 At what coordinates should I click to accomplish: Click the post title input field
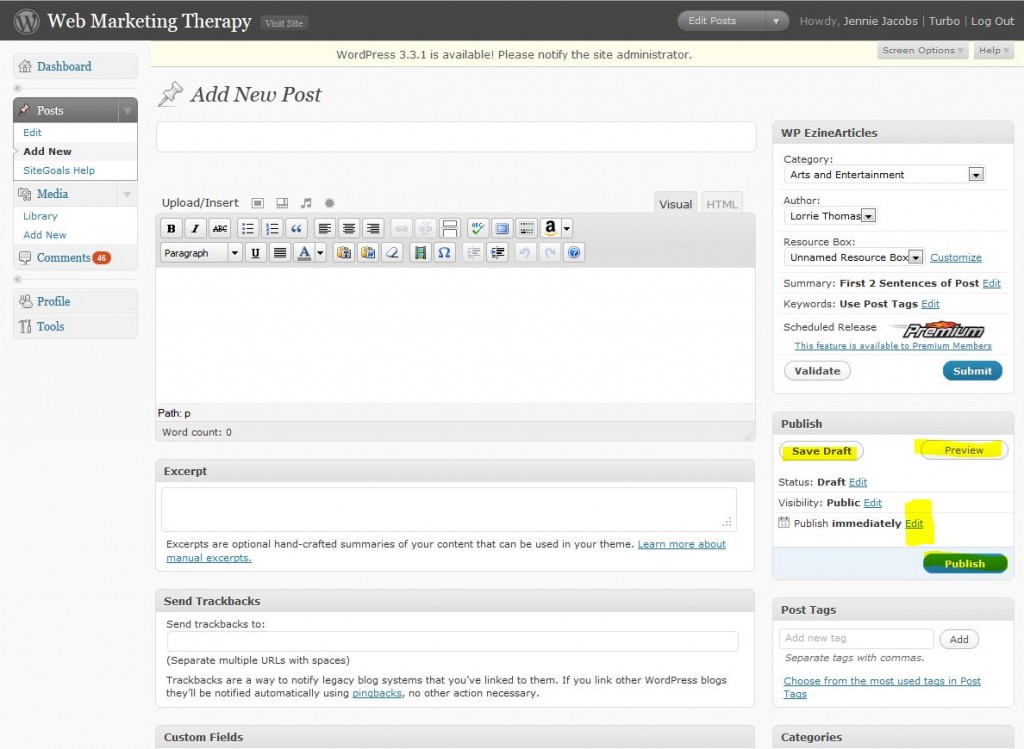(456, 136)
